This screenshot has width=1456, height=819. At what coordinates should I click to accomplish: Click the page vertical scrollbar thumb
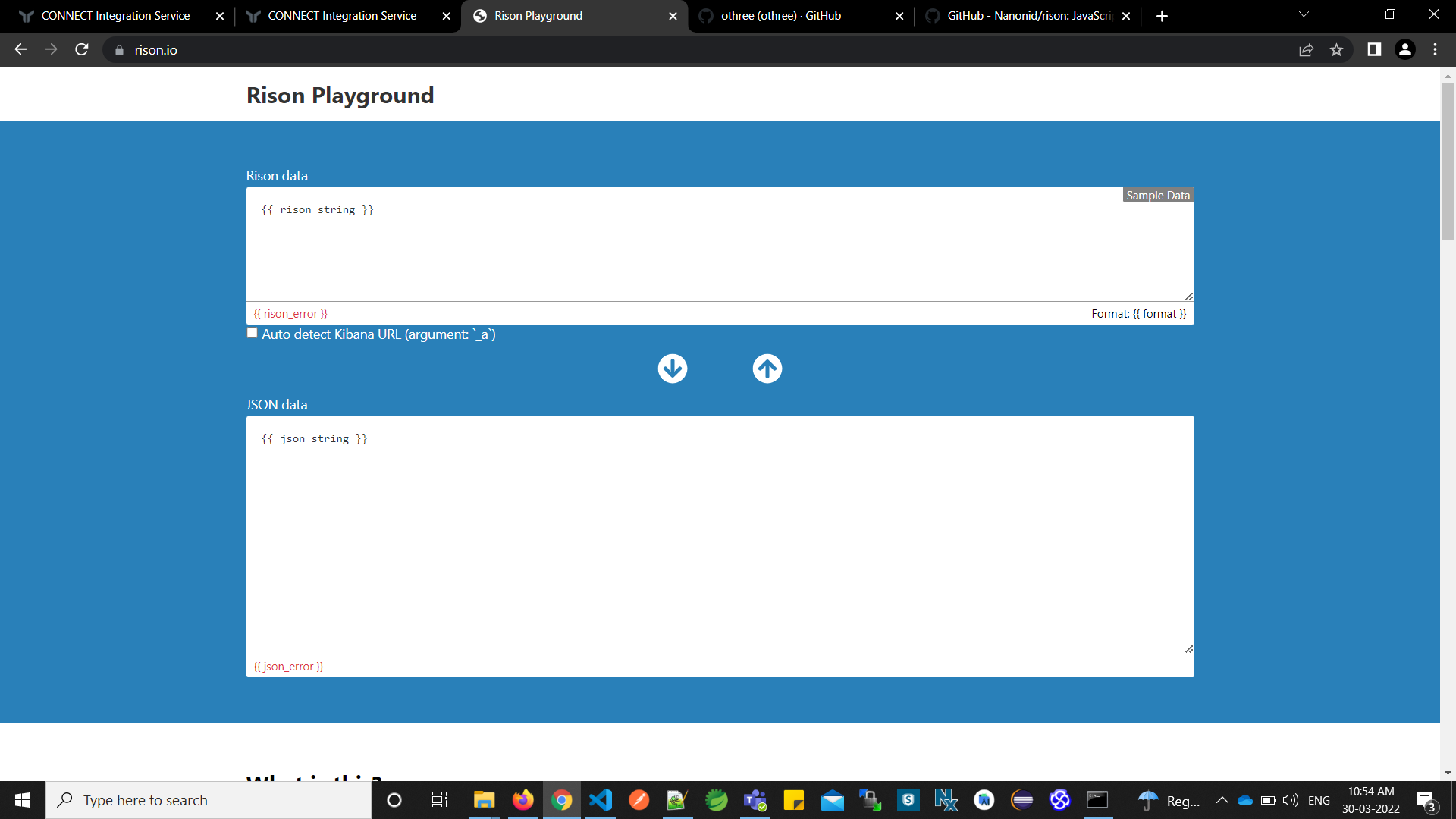point(1448,163)
